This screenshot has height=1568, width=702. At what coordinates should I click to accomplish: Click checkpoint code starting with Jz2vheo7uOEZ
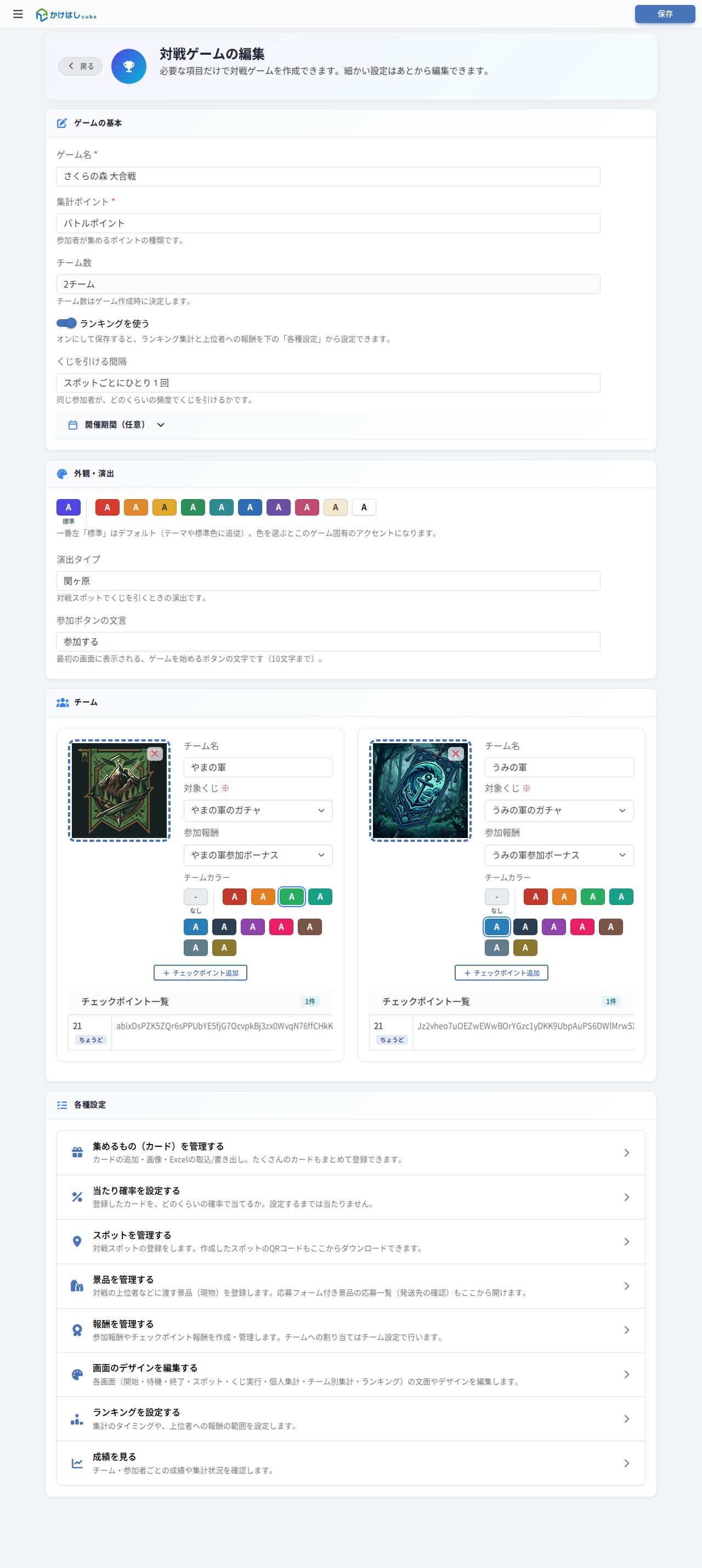click(525, 1026)
